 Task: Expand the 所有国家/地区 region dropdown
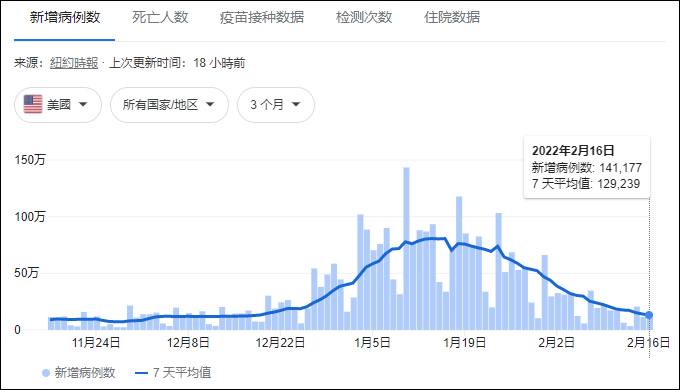169,105
